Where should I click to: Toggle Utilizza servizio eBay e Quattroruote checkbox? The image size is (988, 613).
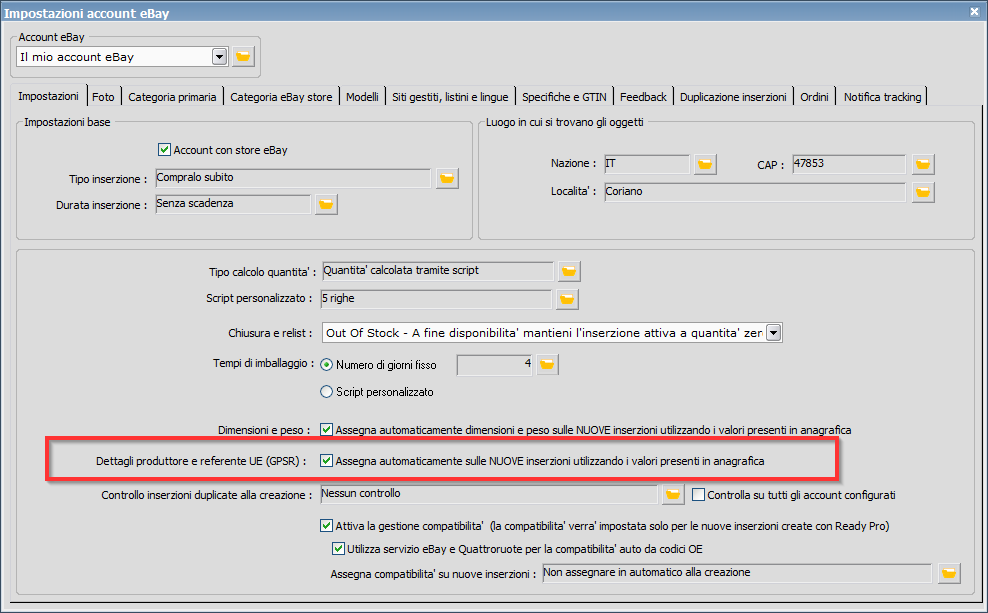click(338, 549)
